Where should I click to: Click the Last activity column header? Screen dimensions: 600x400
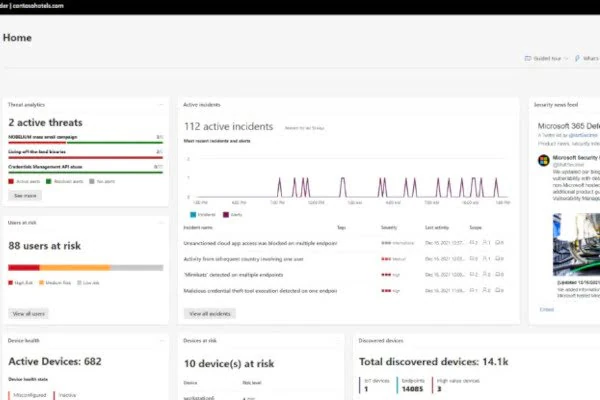437,227
